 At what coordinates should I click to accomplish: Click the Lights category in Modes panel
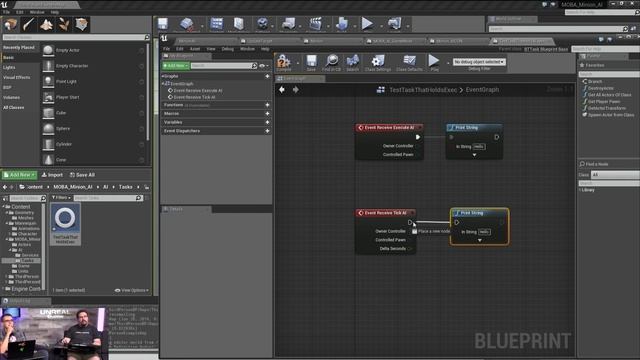click(9, 67)
